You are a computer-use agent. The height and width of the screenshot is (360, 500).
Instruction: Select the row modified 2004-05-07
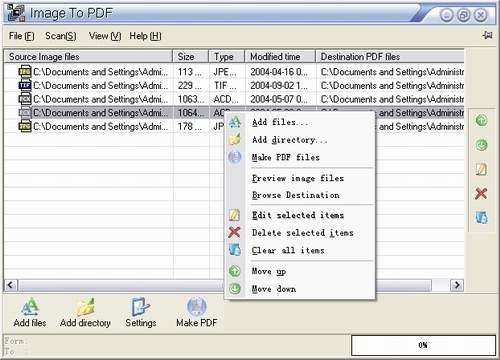[234, 99]
